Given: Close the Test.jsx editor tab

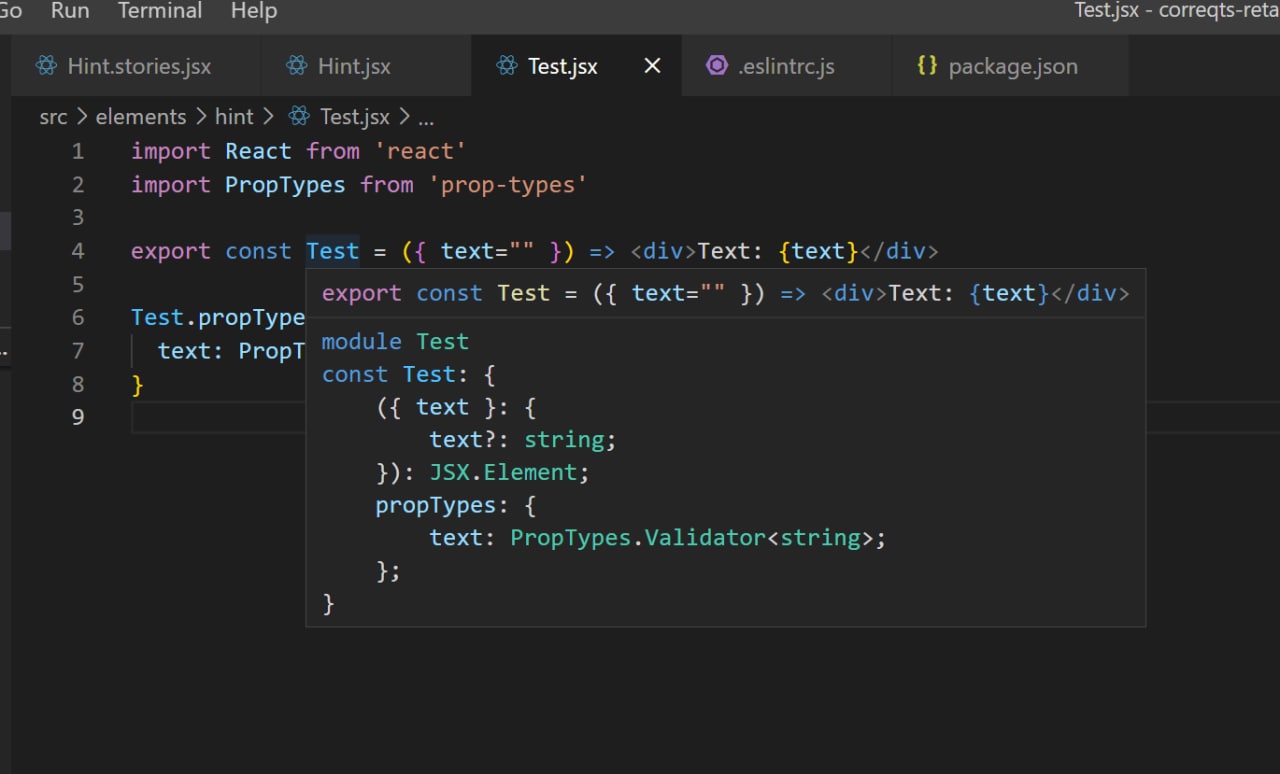Looking at the screenshot, I should [x=652, y=66].
